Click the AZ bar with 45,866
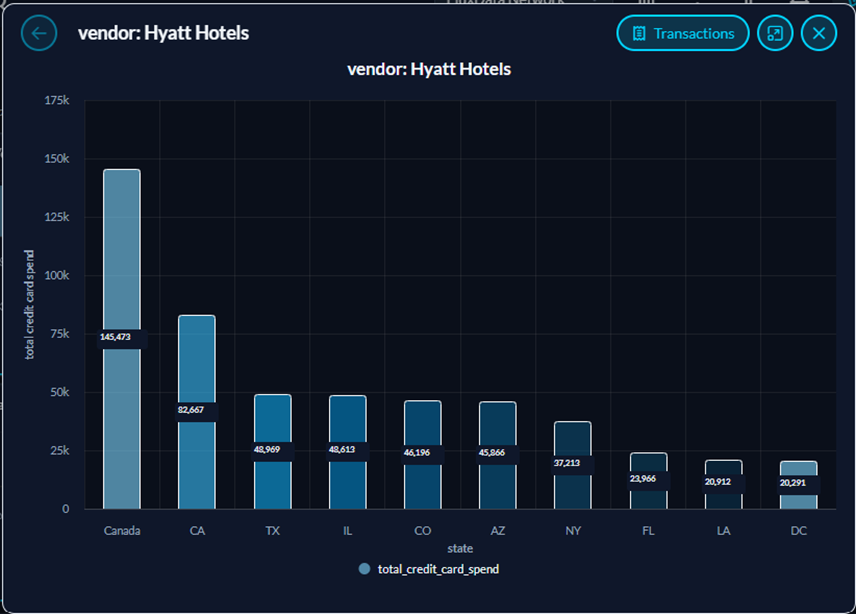Viewport: 856px width, 614px height. [x=497, y=455]
